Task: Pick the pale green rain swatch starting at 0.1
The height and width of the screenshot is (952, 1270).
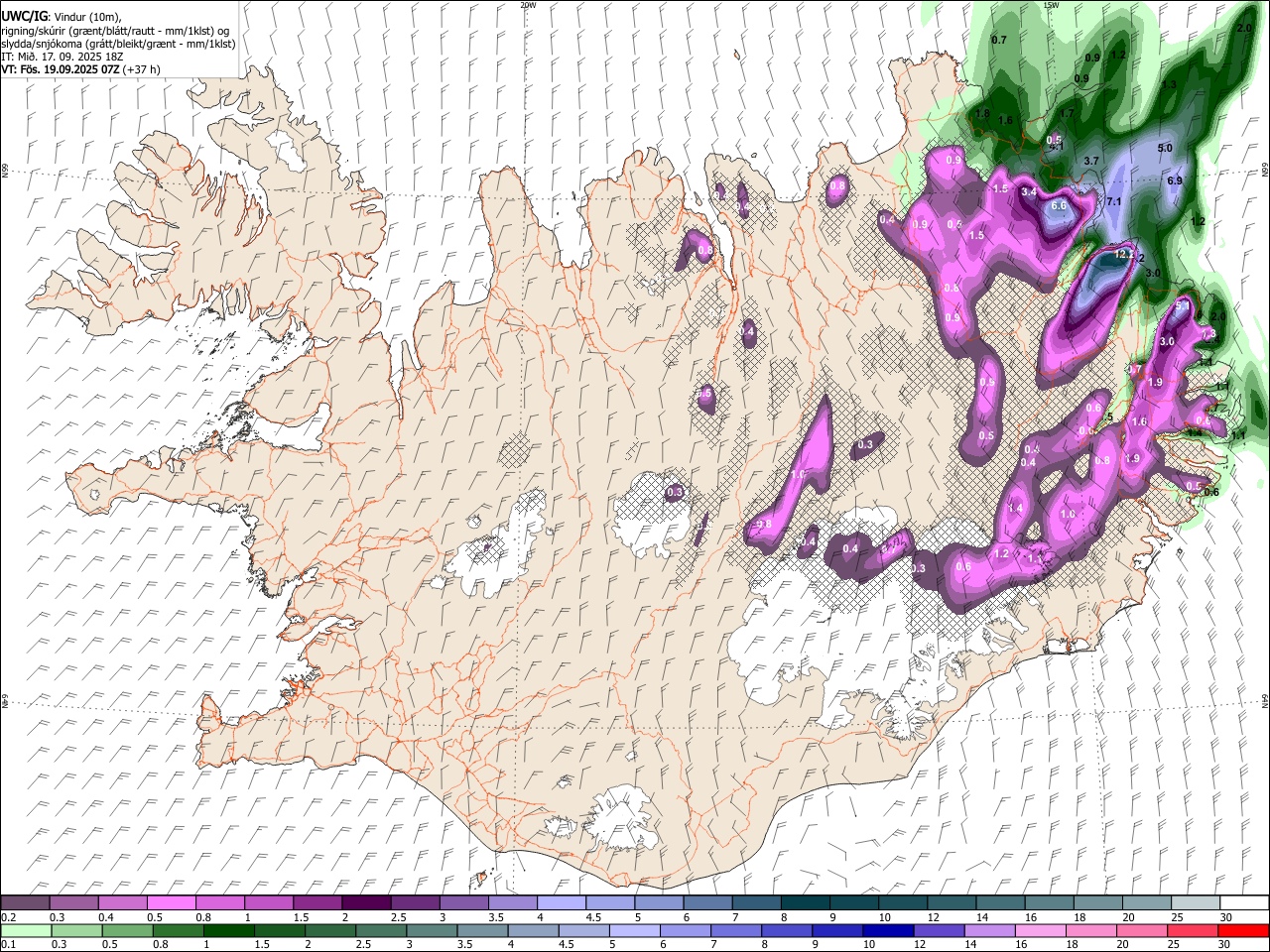Action: coord(26,930)
